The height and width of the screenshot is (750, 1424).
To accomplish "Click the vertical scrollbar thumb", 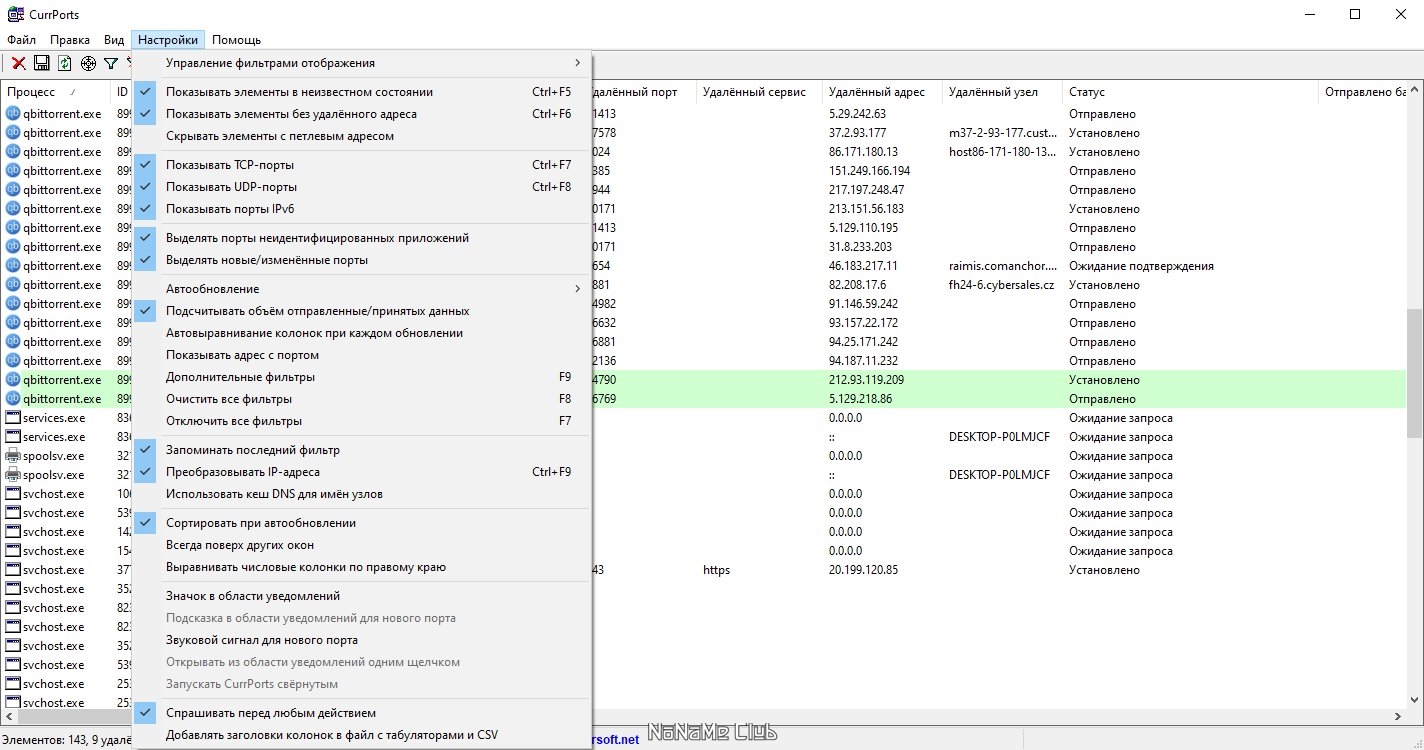I will [1414, 372].
